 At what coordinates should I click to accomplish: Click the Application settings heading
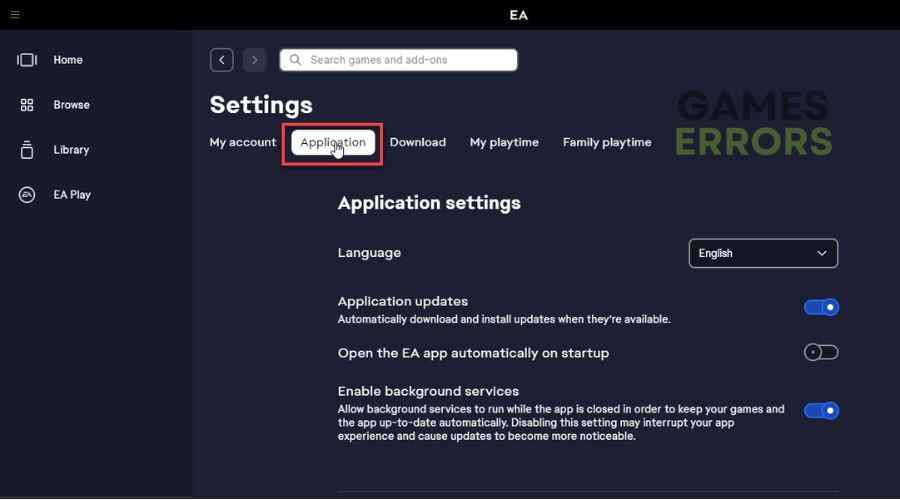tap(429, 203)
